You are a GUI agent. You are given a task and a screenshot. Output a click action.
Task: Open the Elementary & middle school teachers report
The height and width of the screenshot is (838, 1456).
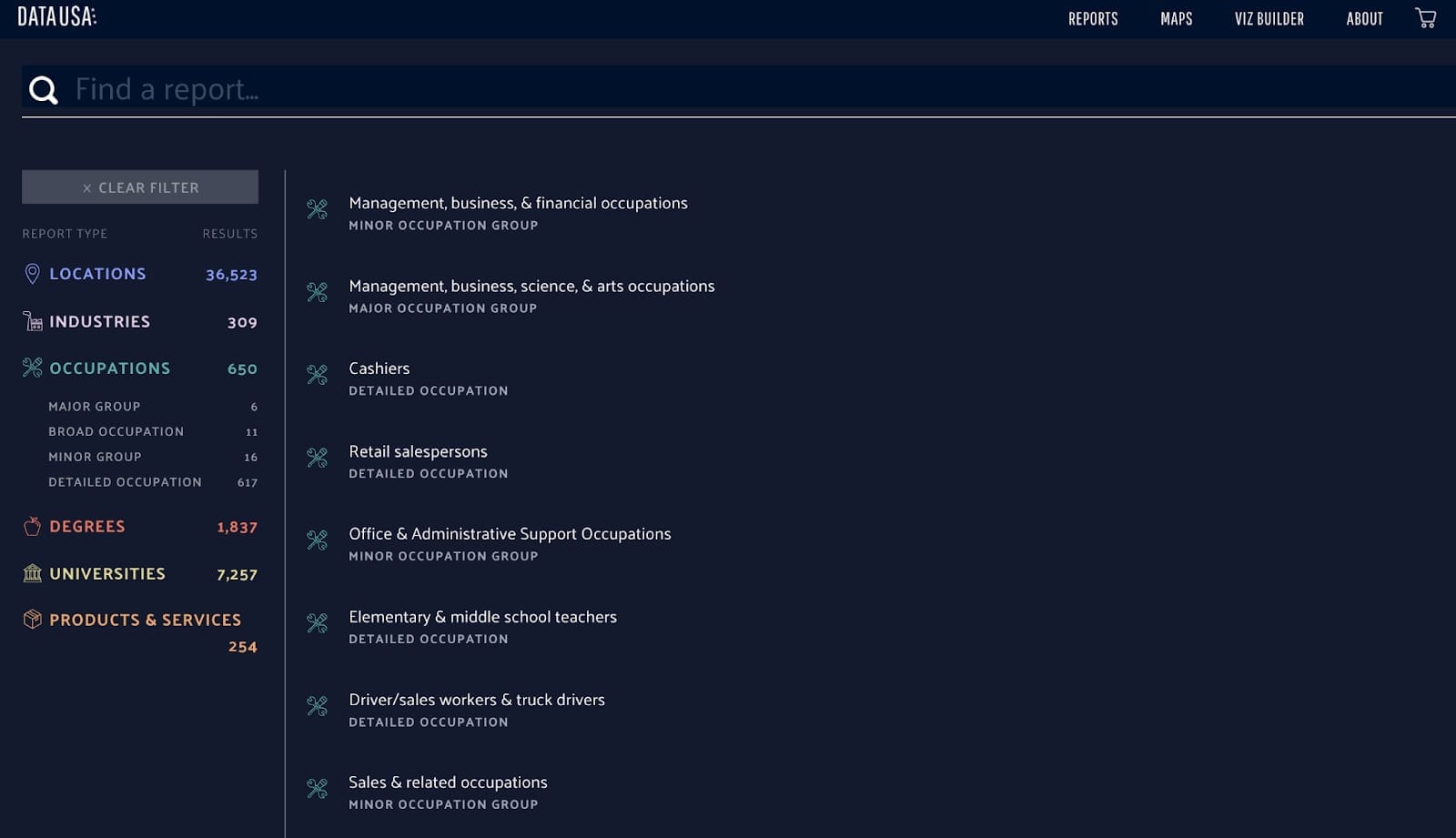(x=482, y=616)
